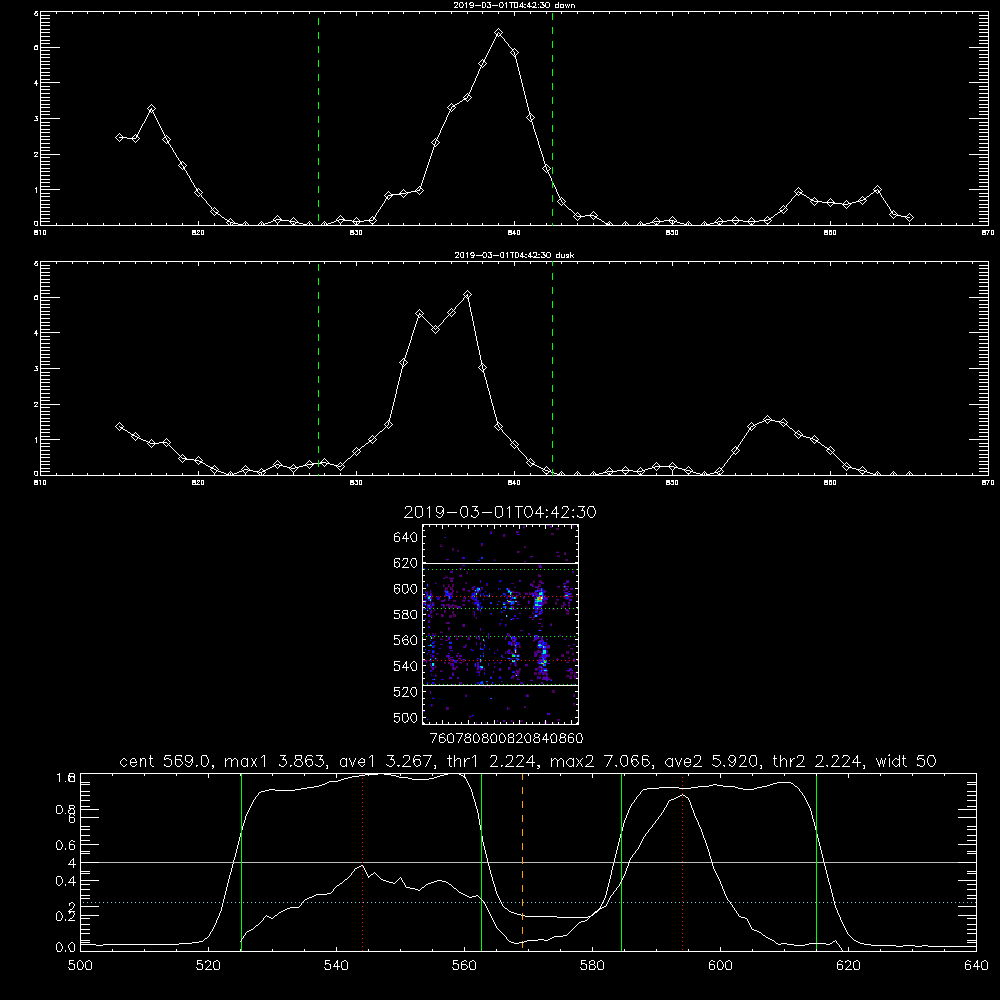Select the heatmap title "2019-03-01T04:42:30"

[500, 512]
